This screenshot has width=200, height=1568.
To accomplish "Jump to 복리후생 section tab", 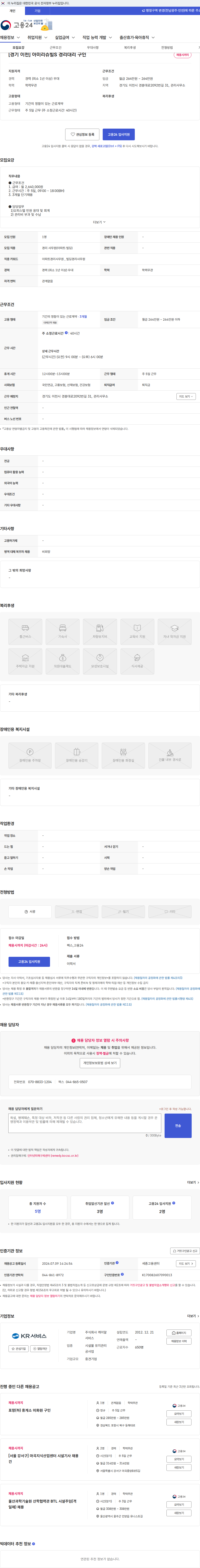I will (x=130, y=48).
